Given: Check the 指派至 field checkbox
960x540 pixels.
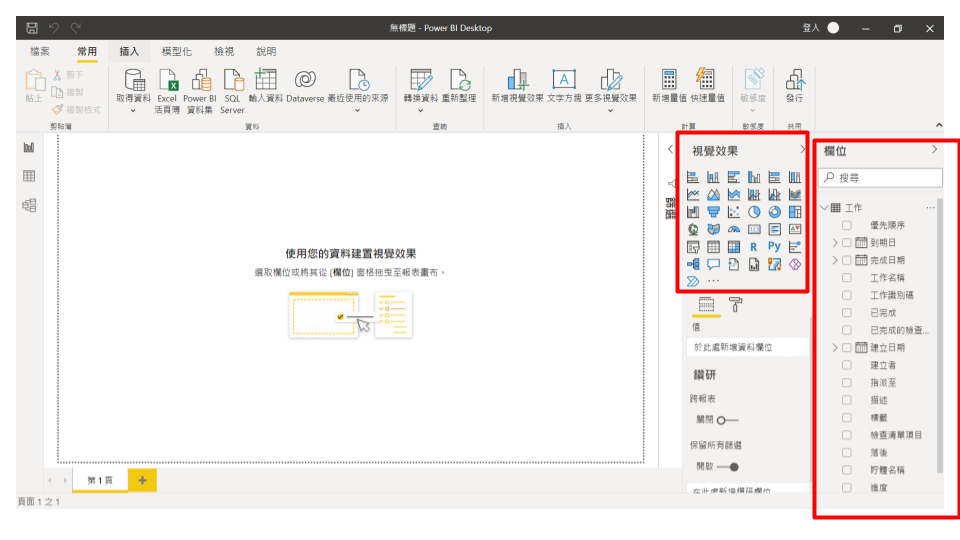Looking at the screenshot, I should (847, 383).
